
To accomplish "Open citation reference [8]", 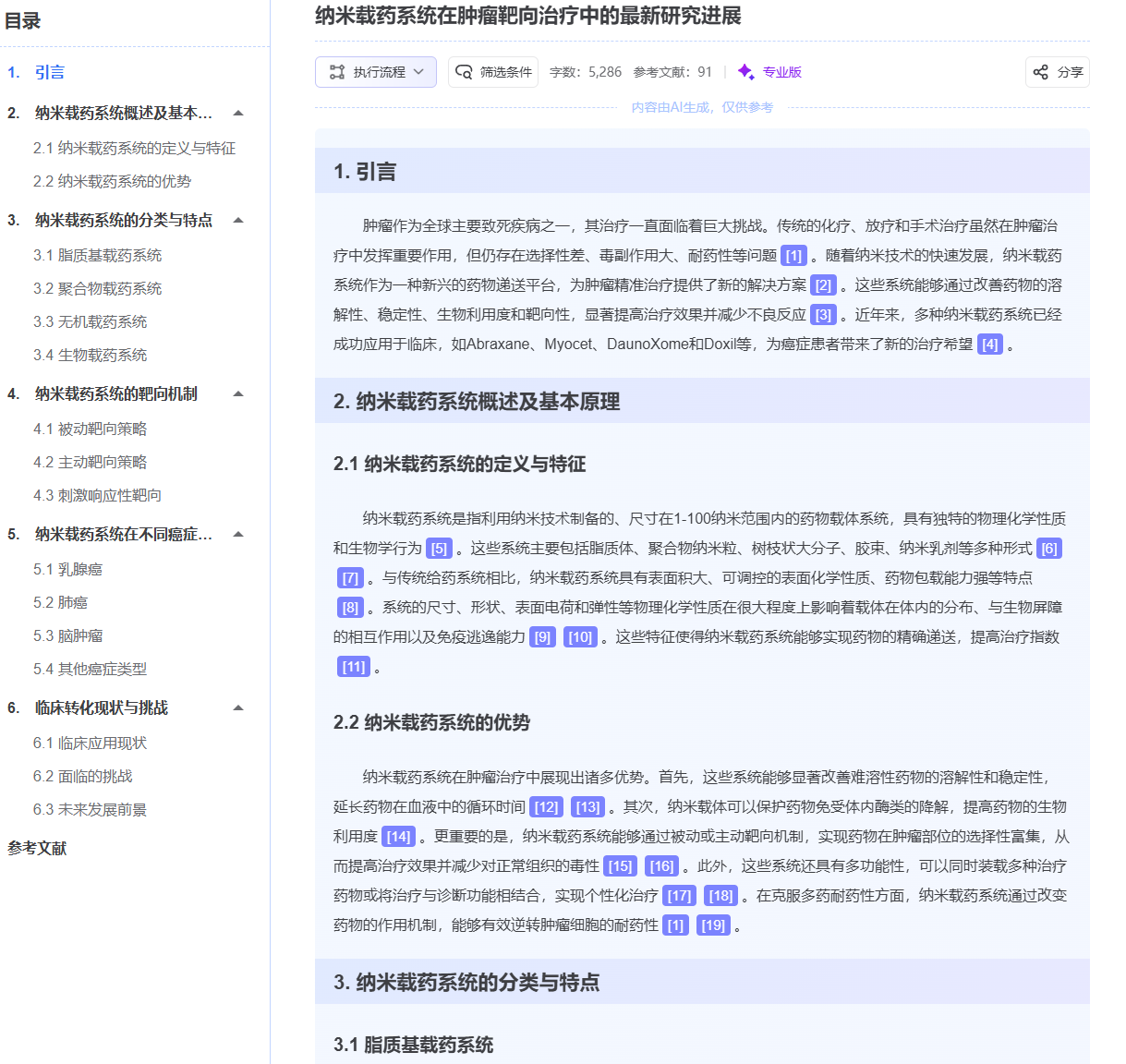I will [350, 608].
